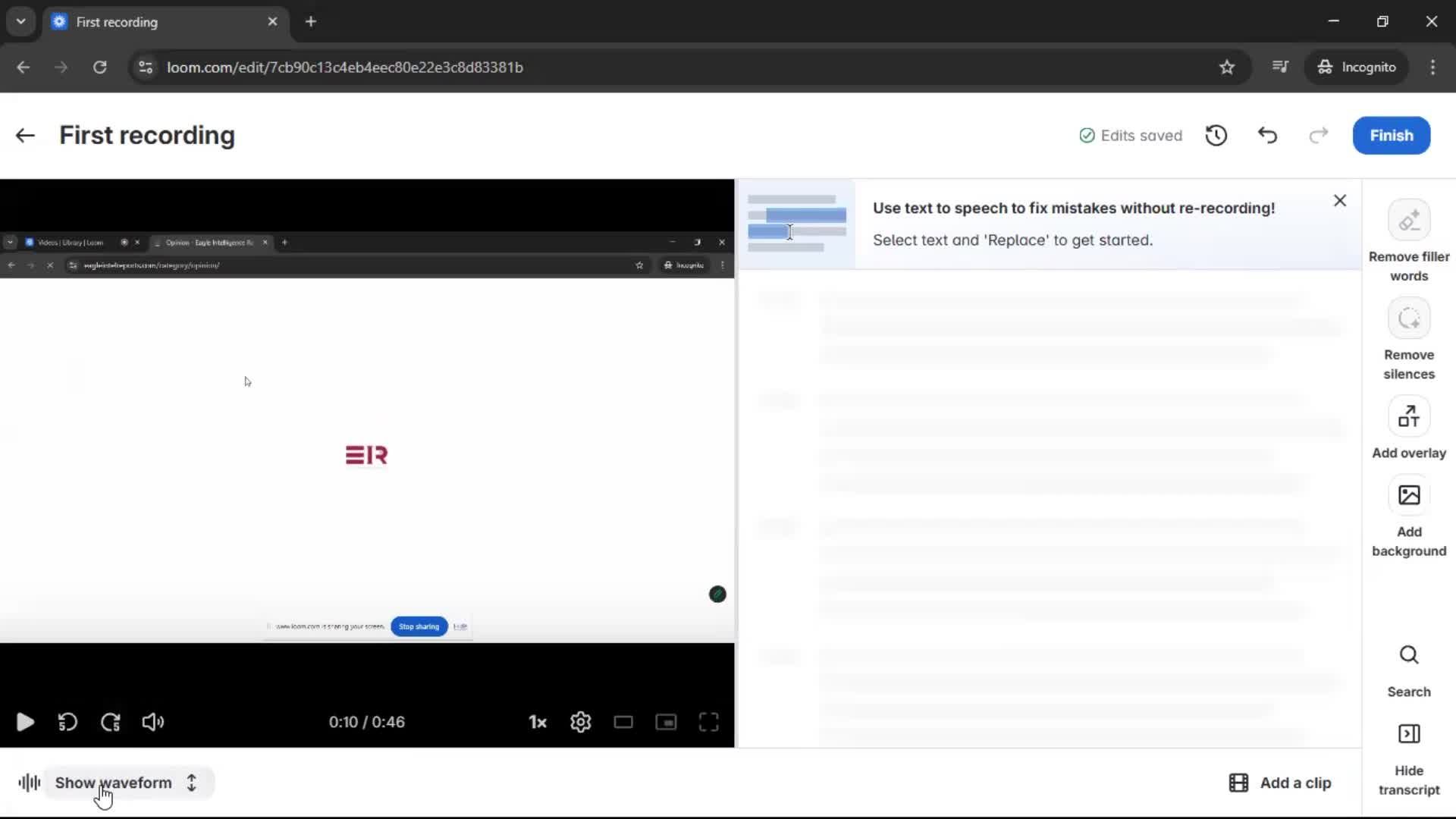Open the version history clock icon
This screenshot has height=819, width=1456.
point(1216,136)
